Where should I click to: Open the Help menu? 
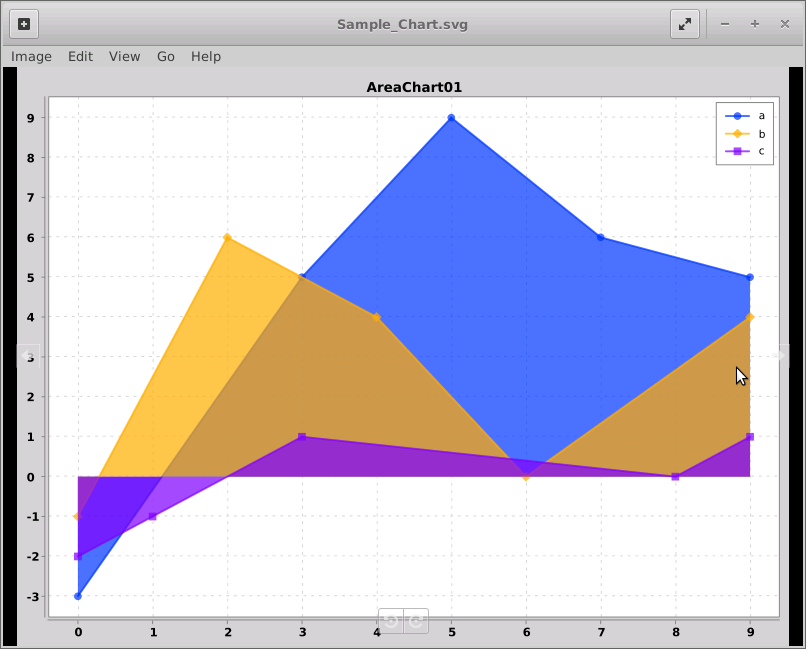[205, 57]
